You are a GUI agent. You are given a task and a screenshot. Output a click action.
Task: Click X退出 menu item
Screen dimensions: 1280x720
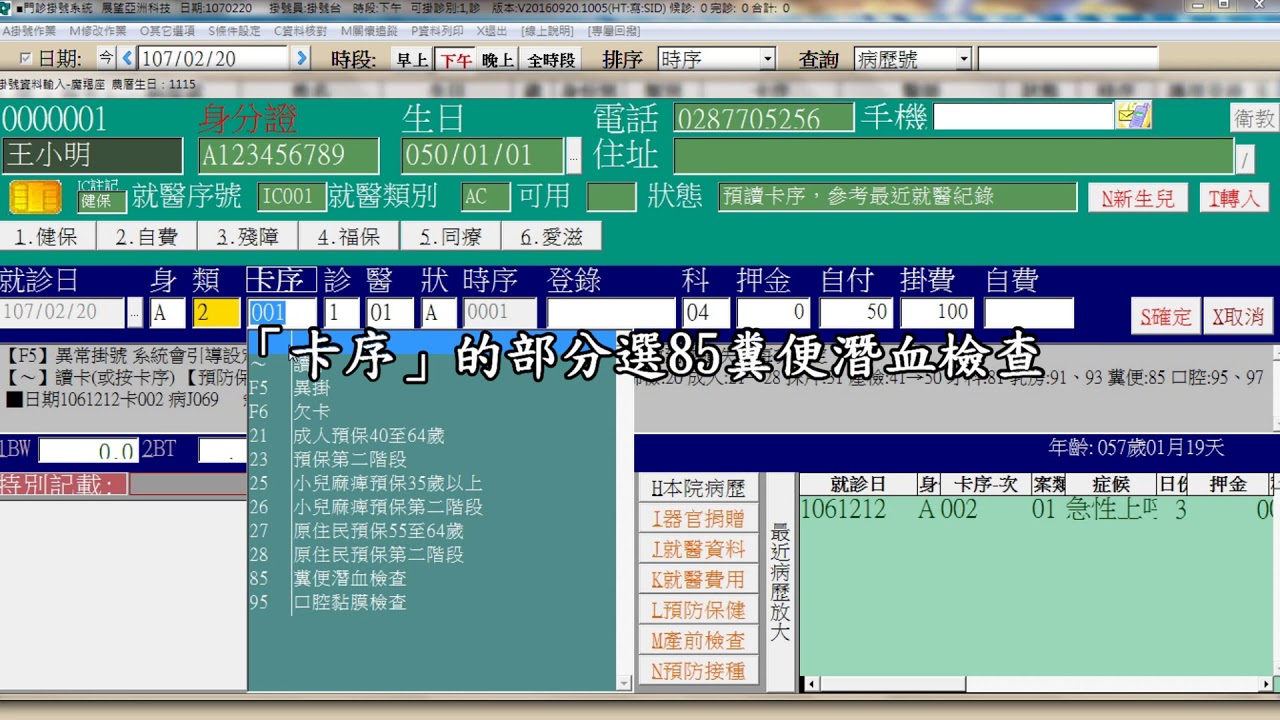[x=491, y=31]
